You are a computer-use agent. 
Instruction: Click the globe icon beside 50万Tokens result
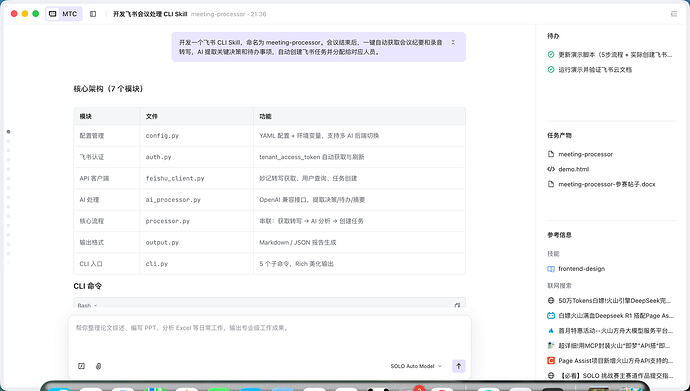(x=551, y=301)
